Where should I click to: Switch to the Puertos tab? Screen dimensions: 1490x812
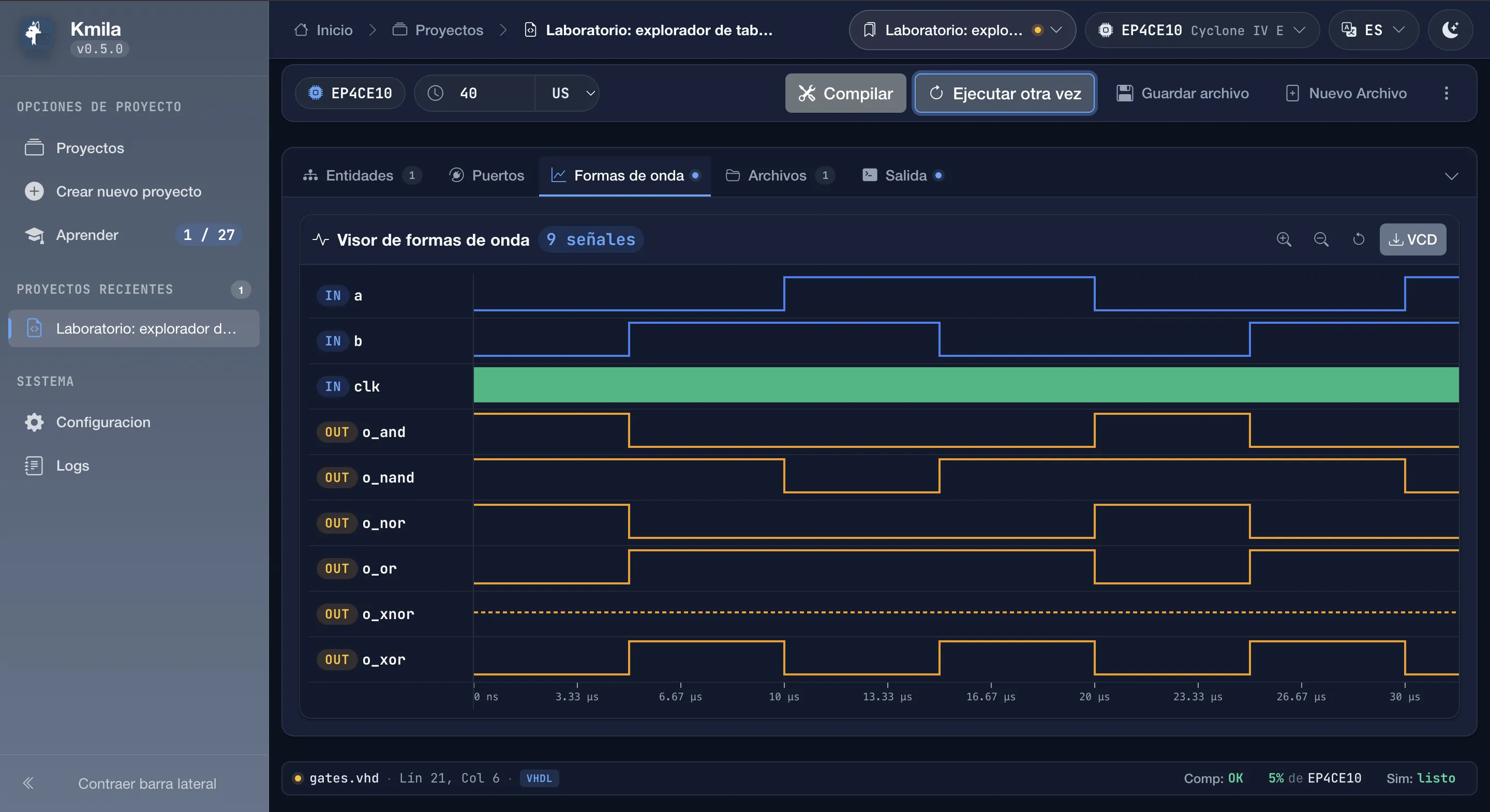pyautogui.click(x=486, y=175)
